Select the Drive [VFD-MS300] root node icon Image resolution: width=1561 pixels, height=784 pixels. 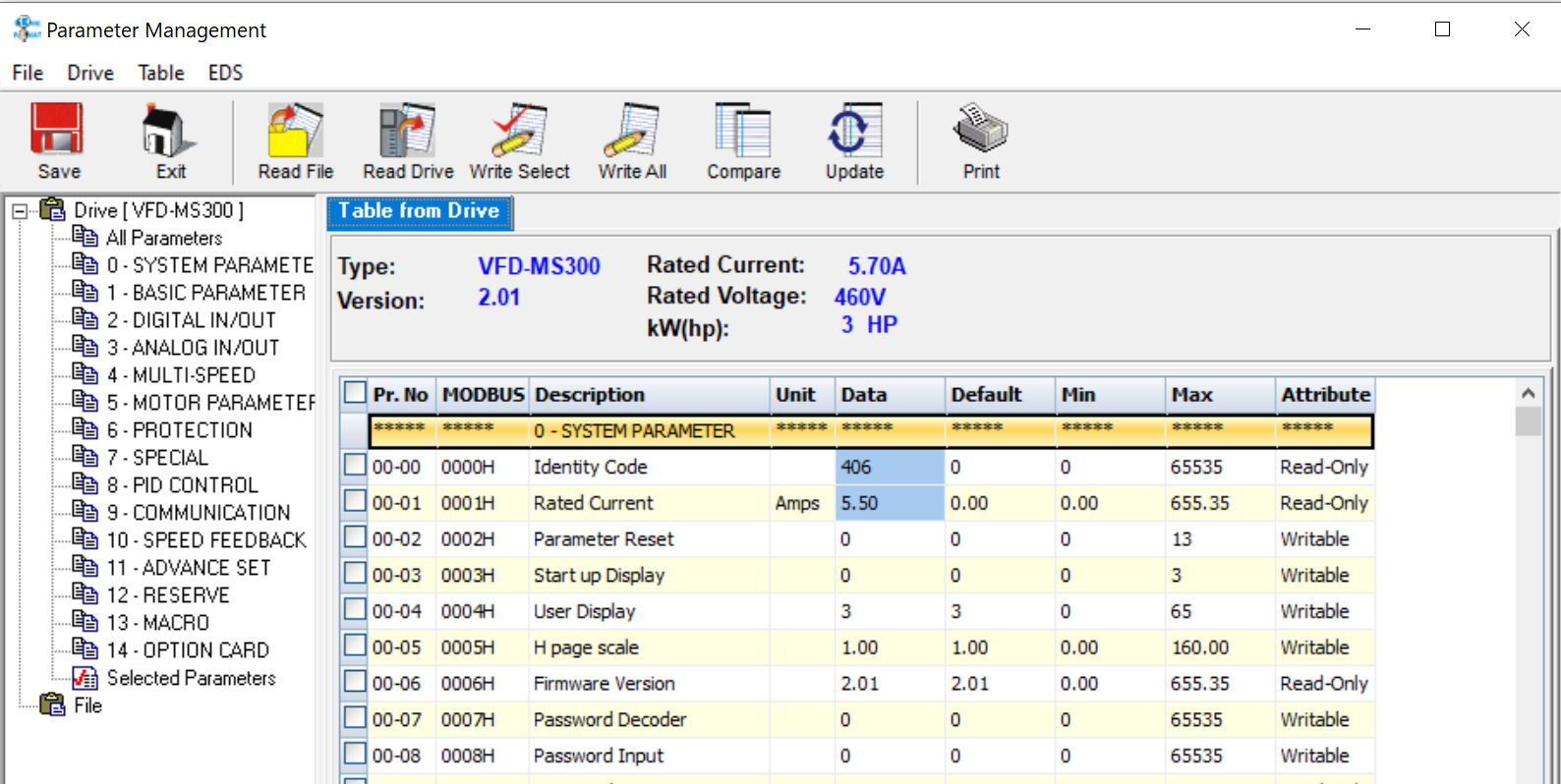(52, 209)
